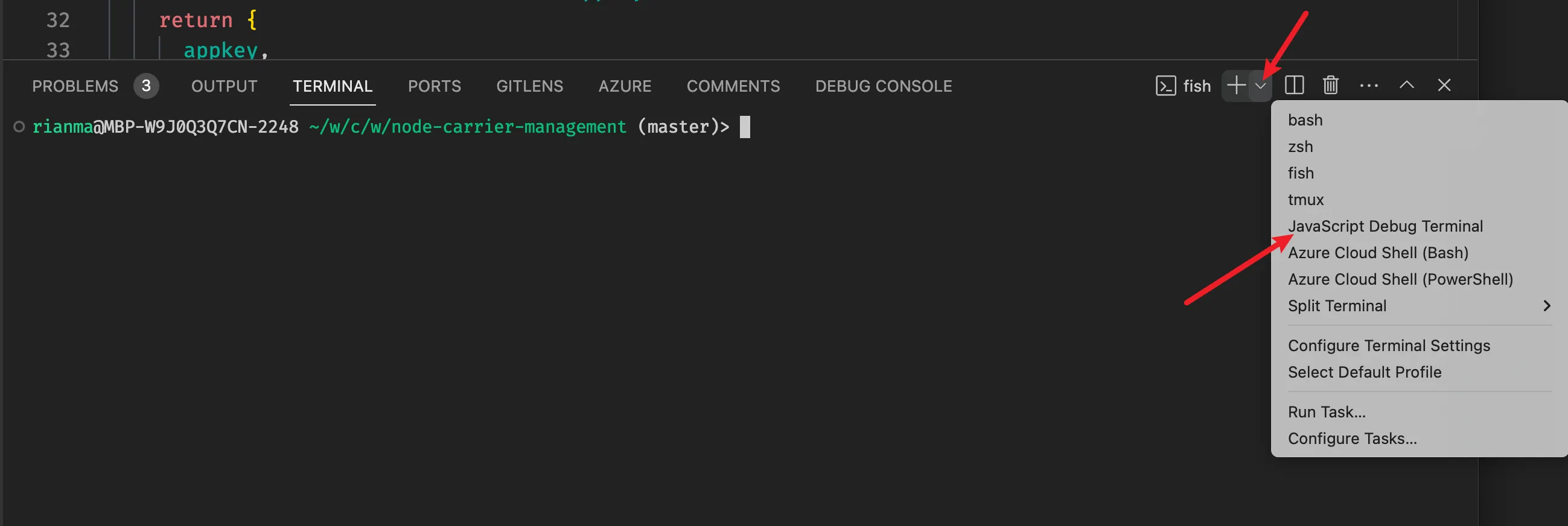
Task: Select bash from the profile menu
Action: click(1304, 120)
